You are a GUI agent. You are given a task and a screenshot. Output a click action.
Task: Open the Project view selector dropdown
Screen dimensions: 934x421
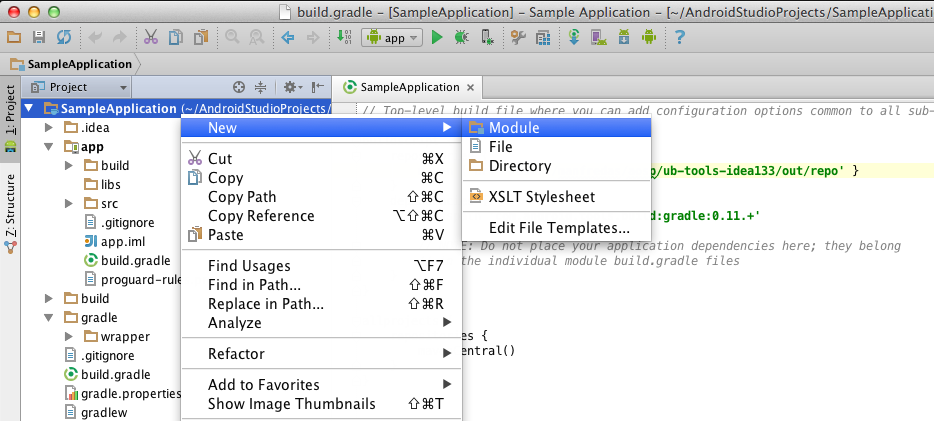click(x=79, y=88)
